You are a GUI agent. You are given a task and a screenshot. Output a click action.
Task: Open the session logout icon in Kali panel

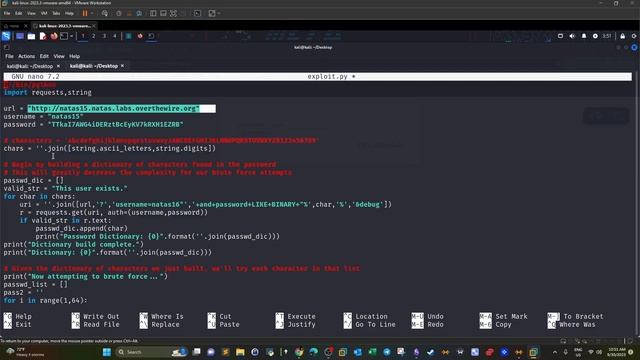click(634, 36)
